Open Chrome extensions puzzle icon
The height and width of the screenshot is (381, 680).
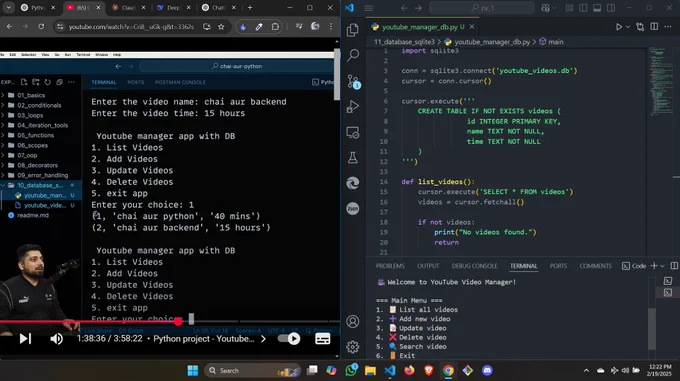tap(275, 26)
